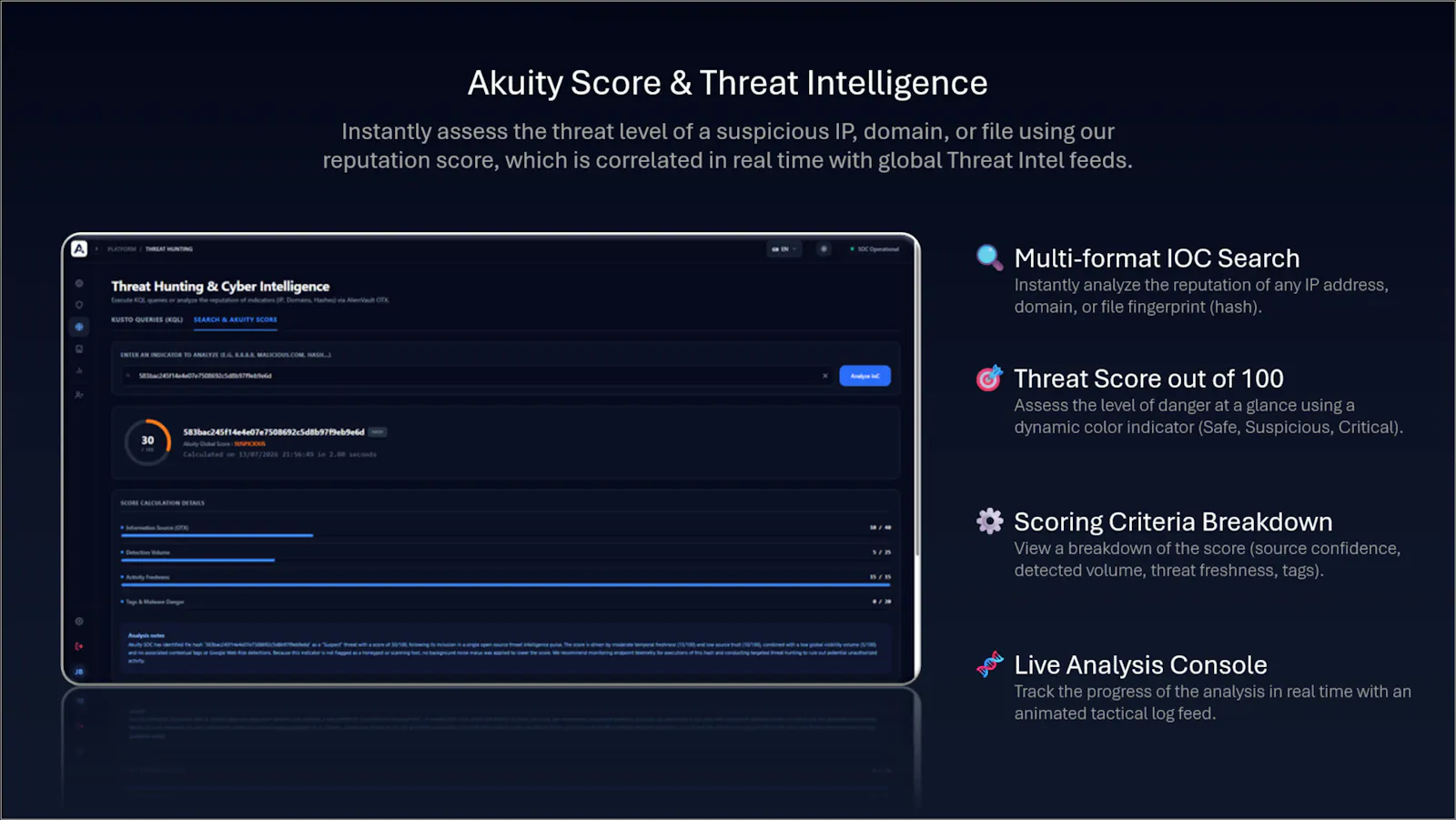Open the settings gear at the sidebar bottom
The image size is (1456, 820).
79,622
